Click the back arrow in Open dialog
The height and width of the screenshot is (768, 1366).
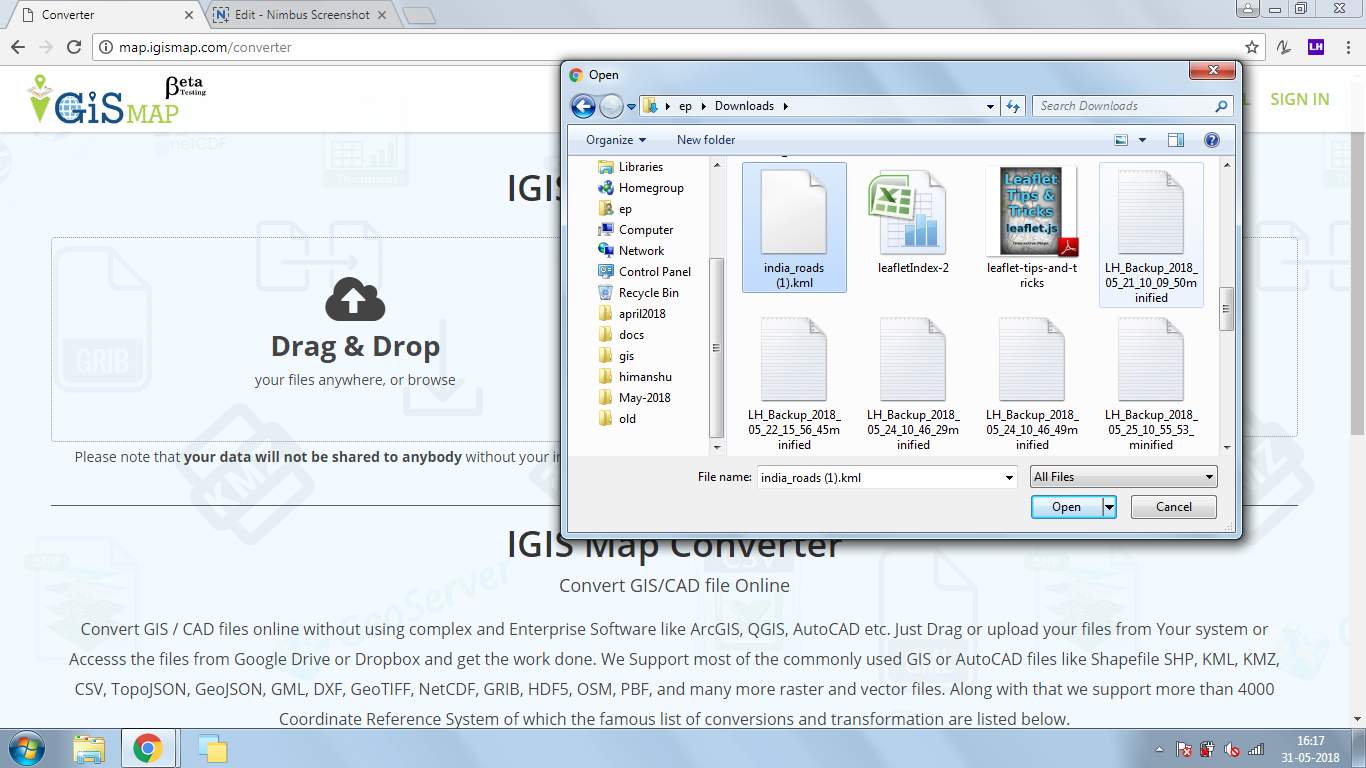tap(583, 106)
